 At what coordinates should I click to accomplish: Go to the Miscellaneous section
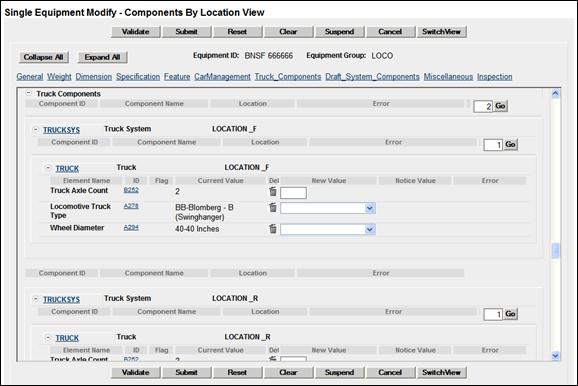(x=448, y=77)
